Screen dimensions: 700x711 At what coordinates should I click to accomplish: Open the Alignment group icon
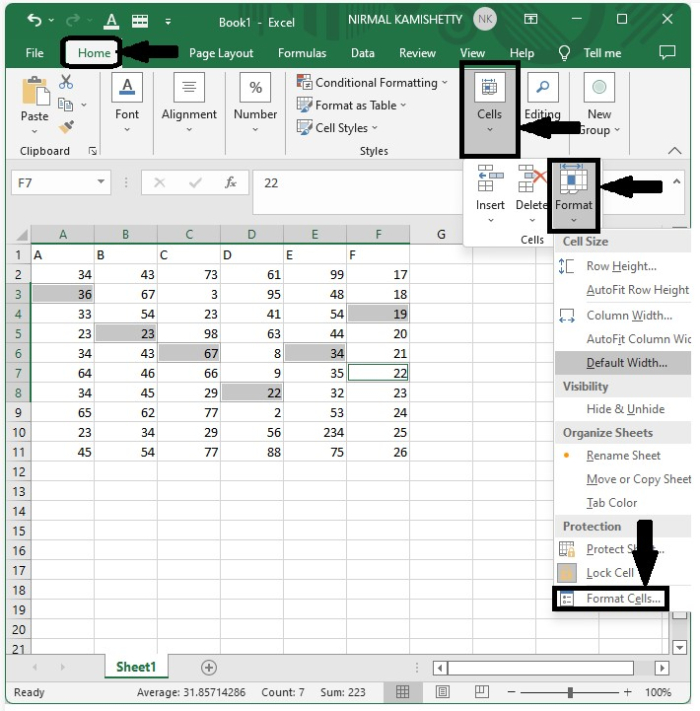[x=189, y=88]
